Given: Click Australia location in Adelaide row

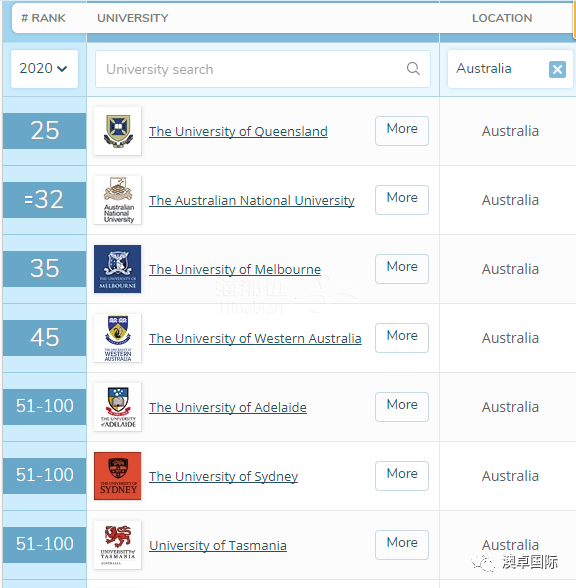Looking at the screenshot, I should [510, 407].
